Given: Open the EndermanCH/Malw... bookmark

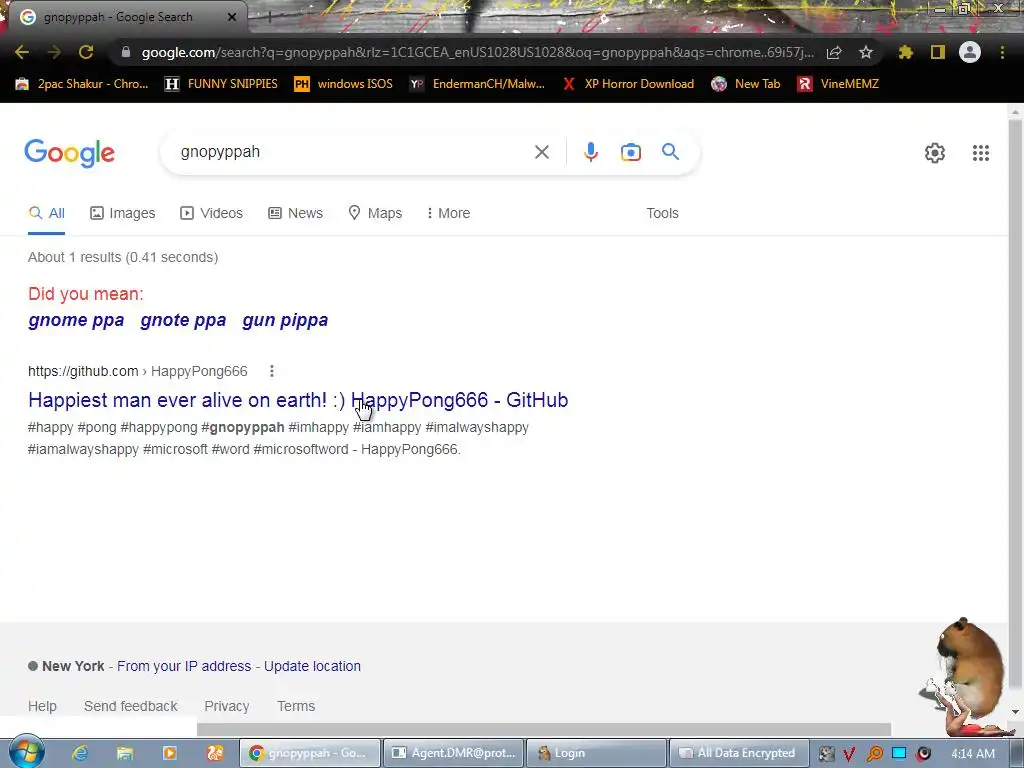Looking at the screenshot, I should coord(477,84).
